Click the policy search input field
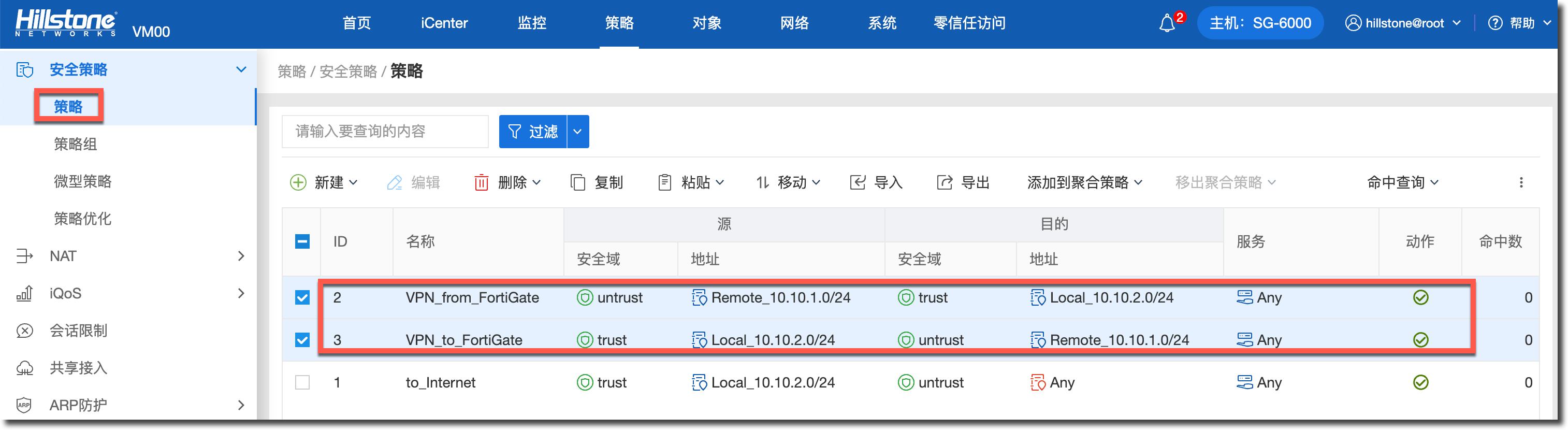The height and width of the screenshot is (430, 1568). point(385,132)
